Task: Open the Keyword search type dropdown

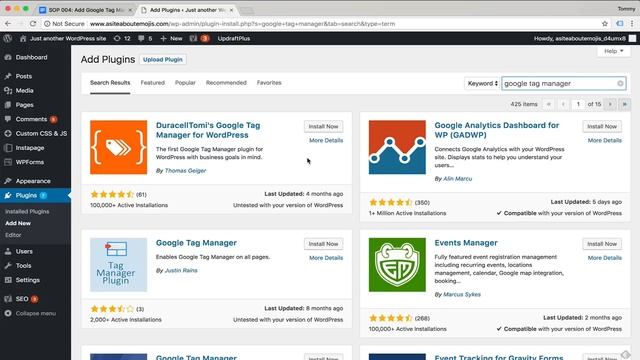Action: 482,83
